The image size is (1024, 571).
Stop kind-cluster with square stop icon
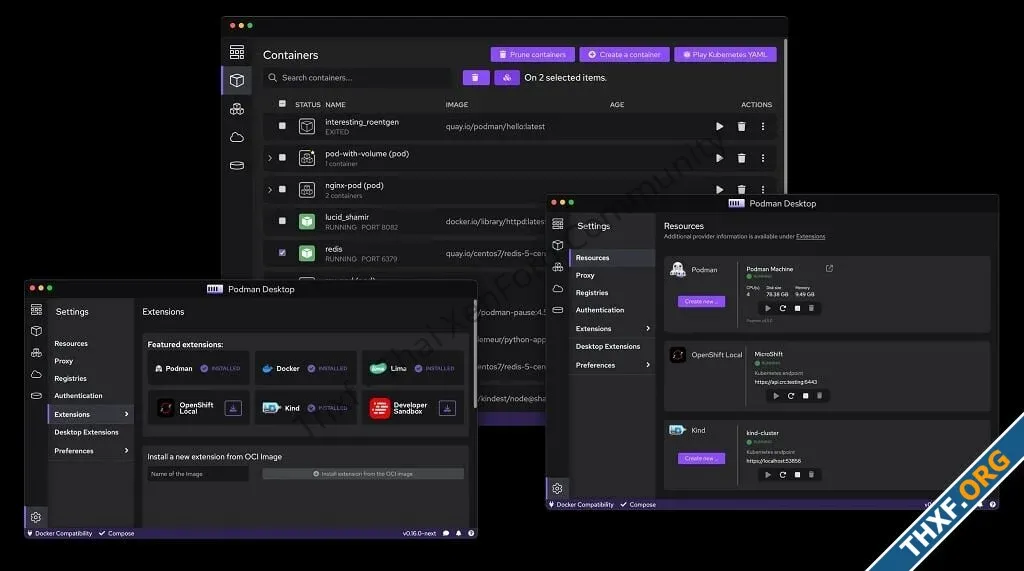click(797, 475)
